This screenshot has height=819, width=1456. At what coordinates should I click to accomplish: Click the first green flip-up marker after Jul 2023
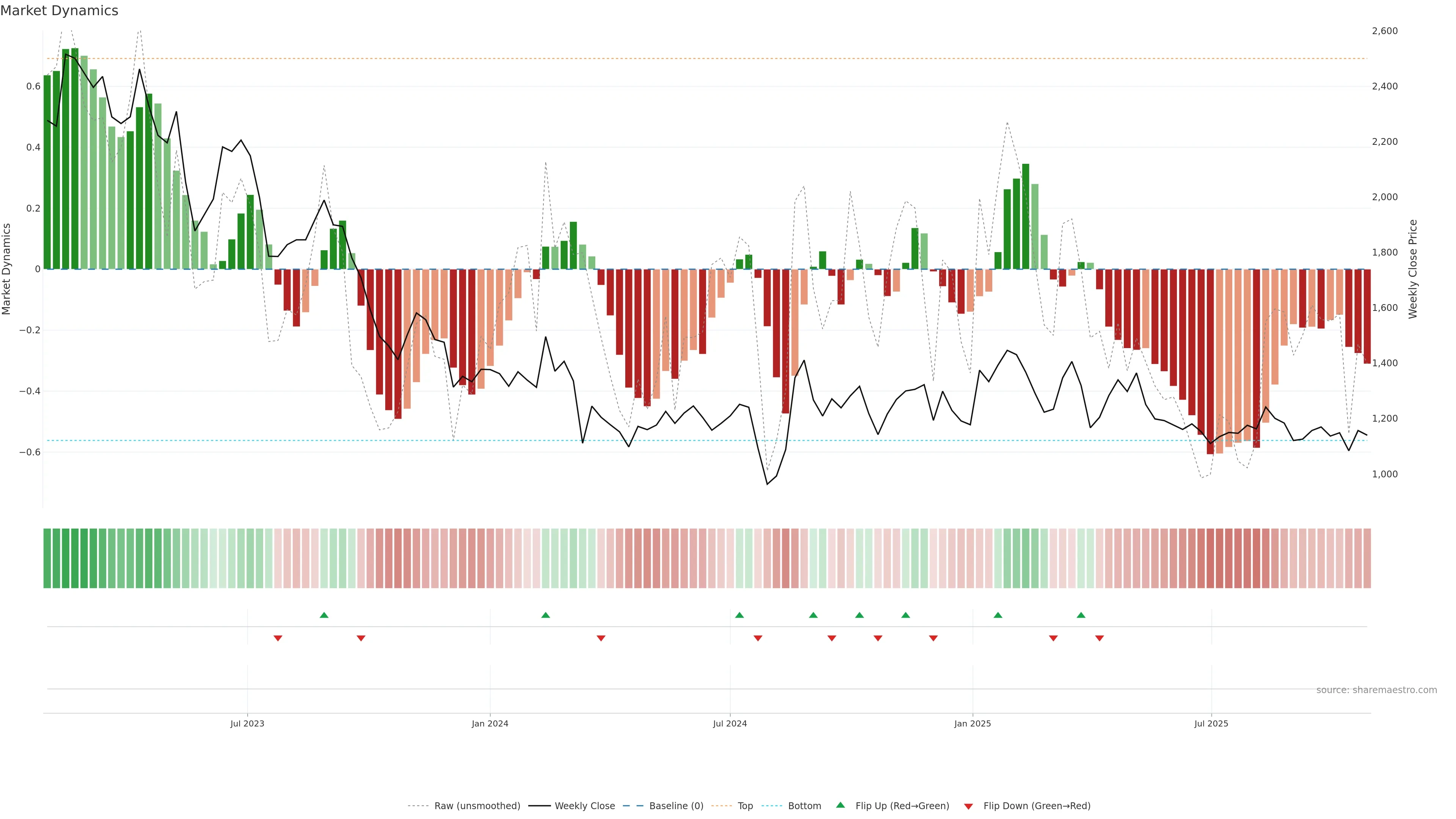324,615
